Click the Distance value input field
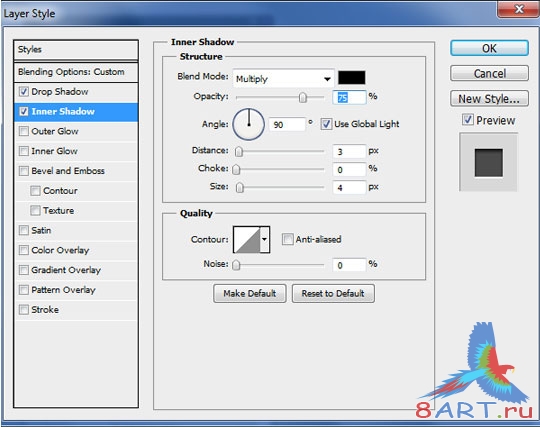This screenshot has width=540, height=427. click(349, 152)
